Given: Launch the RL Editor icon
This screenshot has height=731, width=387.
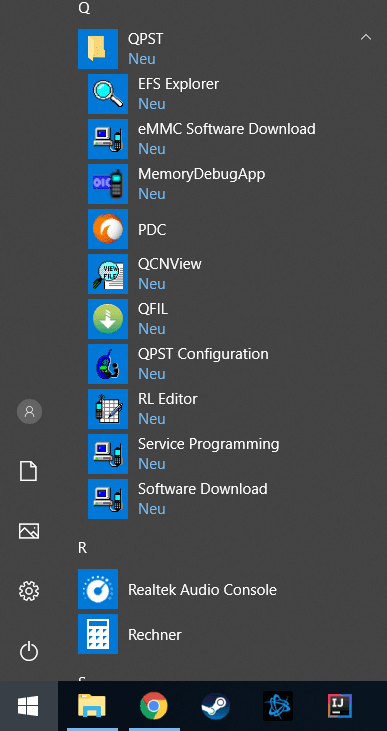Looking at the screenshot, I should (108, 409).
